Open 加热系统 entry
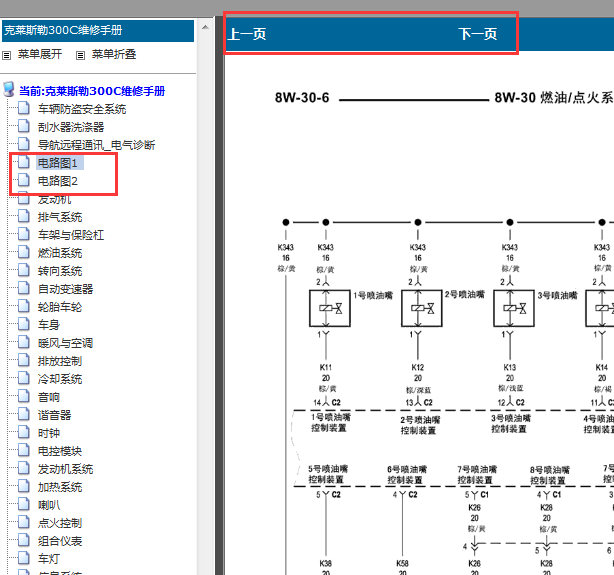Screen dimensions: 614x575 60,487
